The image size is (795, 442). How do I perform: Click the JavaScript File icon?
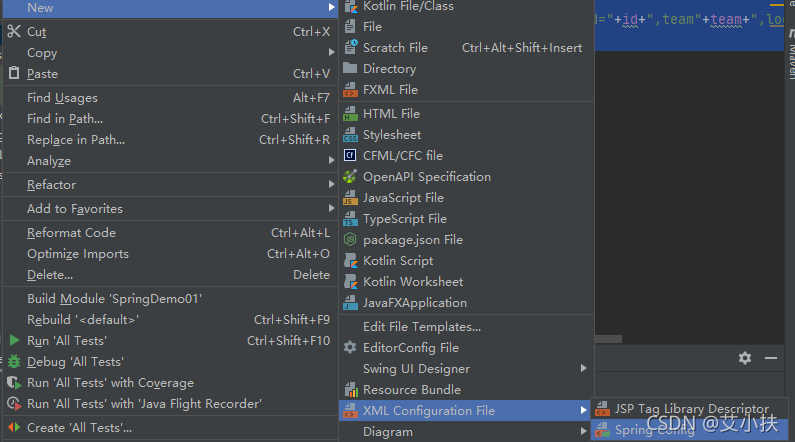point(350,198)
